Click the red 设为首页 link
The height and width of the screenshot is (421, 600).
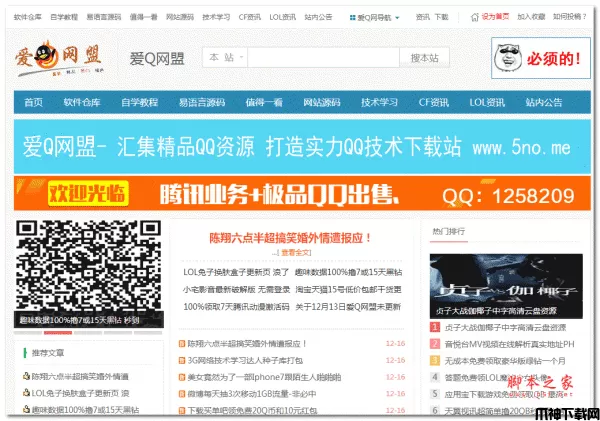pyautogui.click(x=495, y=17)
